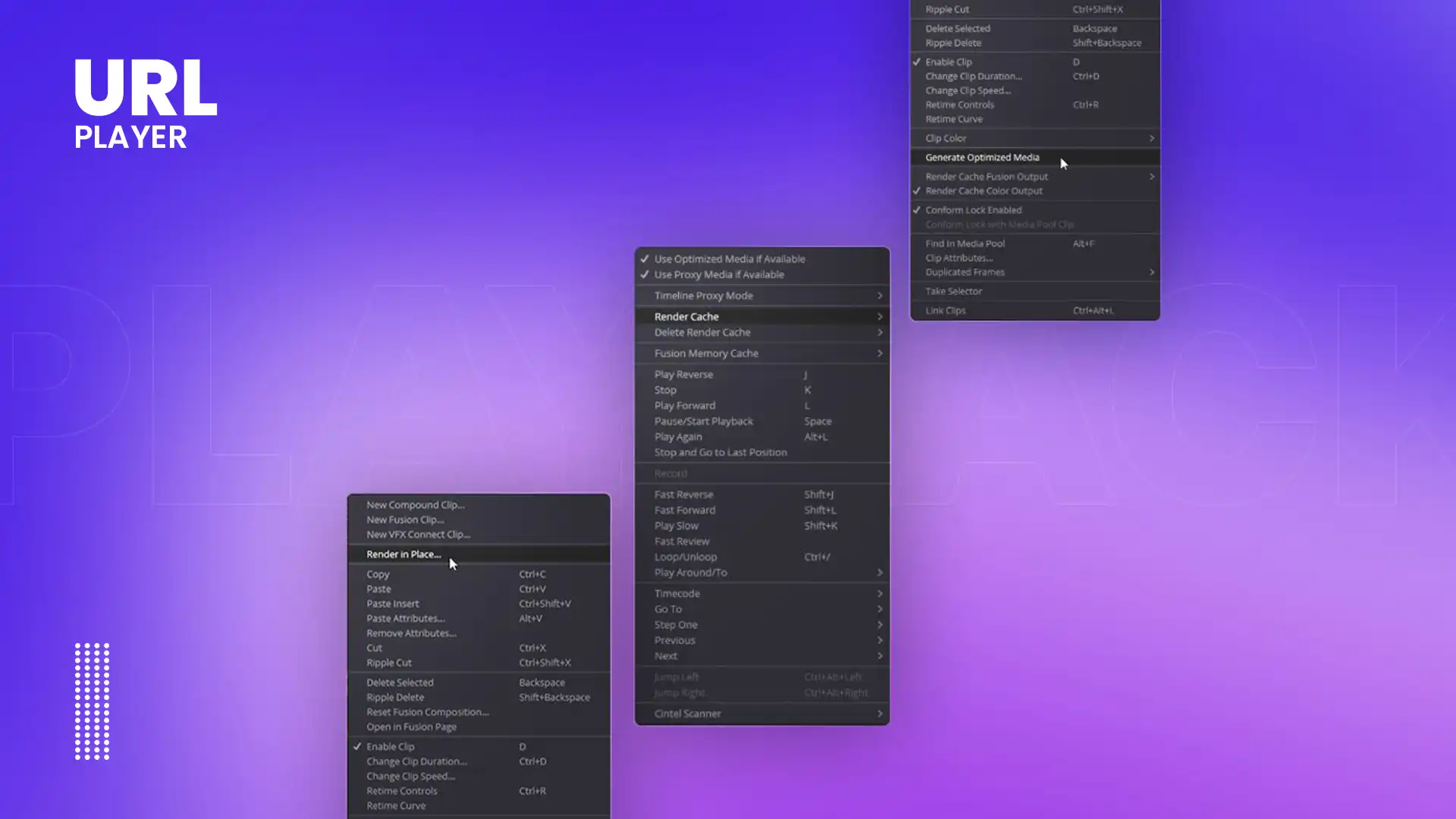Expand the Timeline Proxy Mode submenu

coord(702,296)
